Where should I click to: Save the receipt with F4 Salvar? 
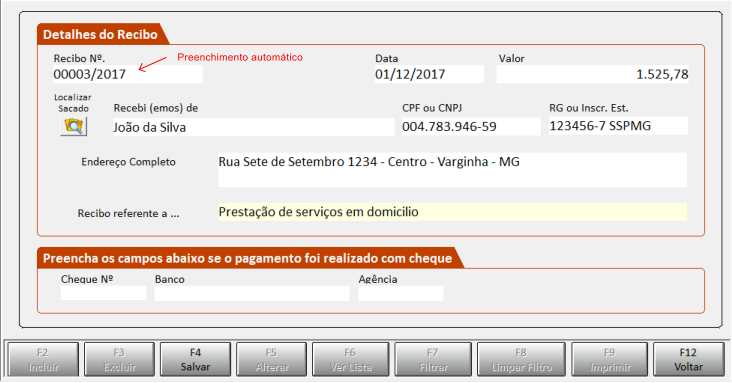pos(195,359)
